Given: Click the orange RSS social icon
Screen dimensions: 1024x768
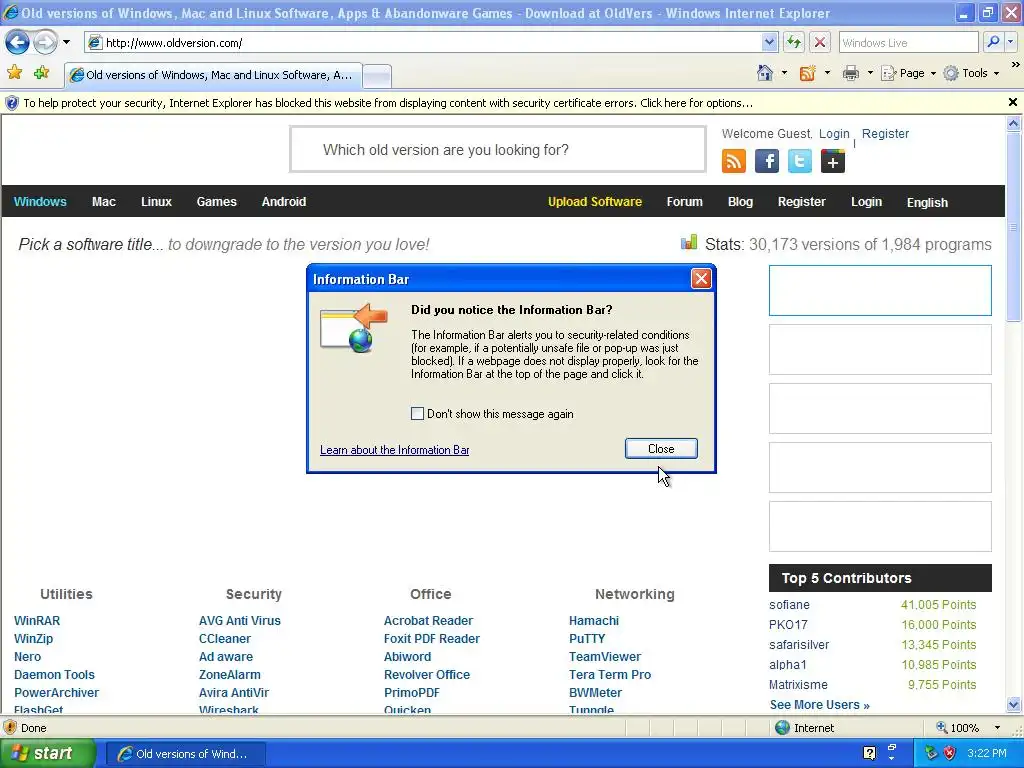Looking at the screenshot, I should (733, 161).
